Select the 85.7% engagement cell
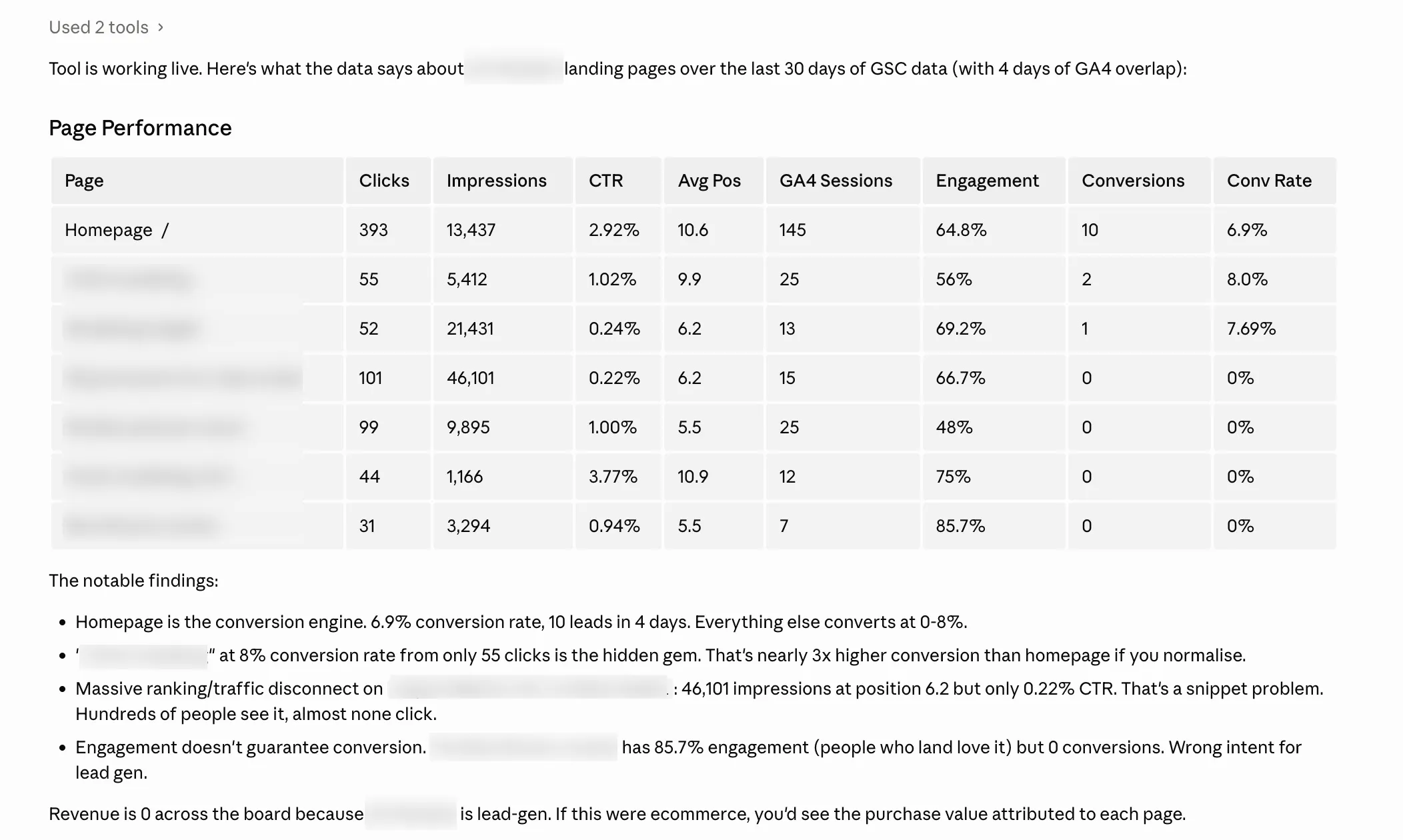This screenshot has width=1403, height=840. 960,526
